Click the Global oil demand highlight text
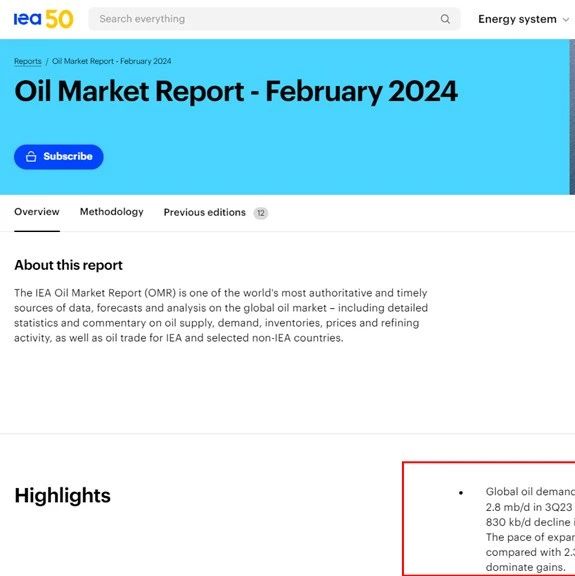Screen dimensions: 575x576 (530, 529)
